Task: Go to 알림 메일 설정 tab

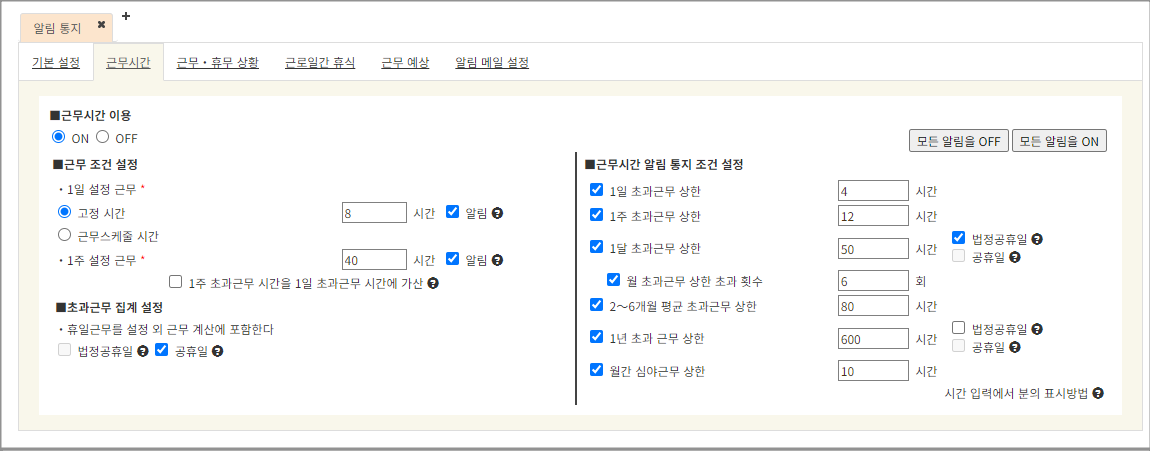Action: pos(491,62)
